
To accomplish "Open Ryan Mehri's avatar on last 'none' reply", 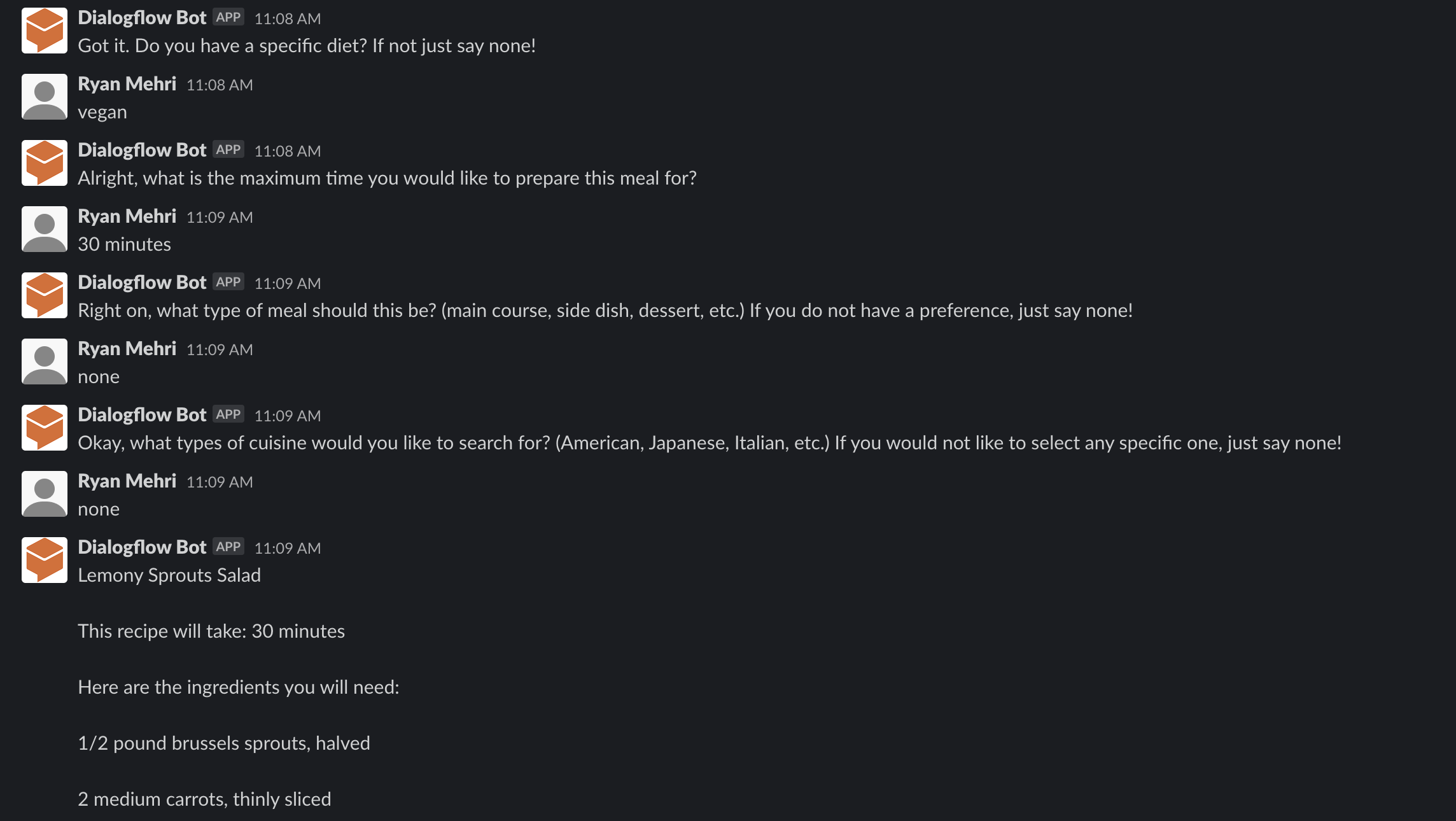I will (x=45, y=494).
